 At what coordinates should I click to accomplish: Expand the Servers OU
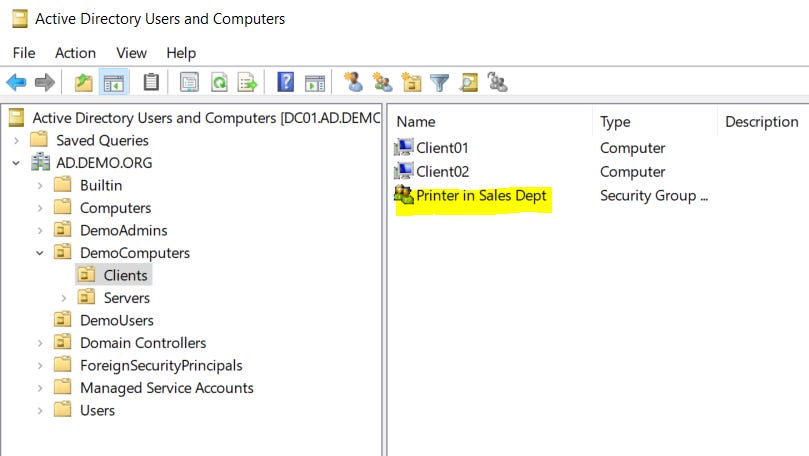tap(64, 298)
